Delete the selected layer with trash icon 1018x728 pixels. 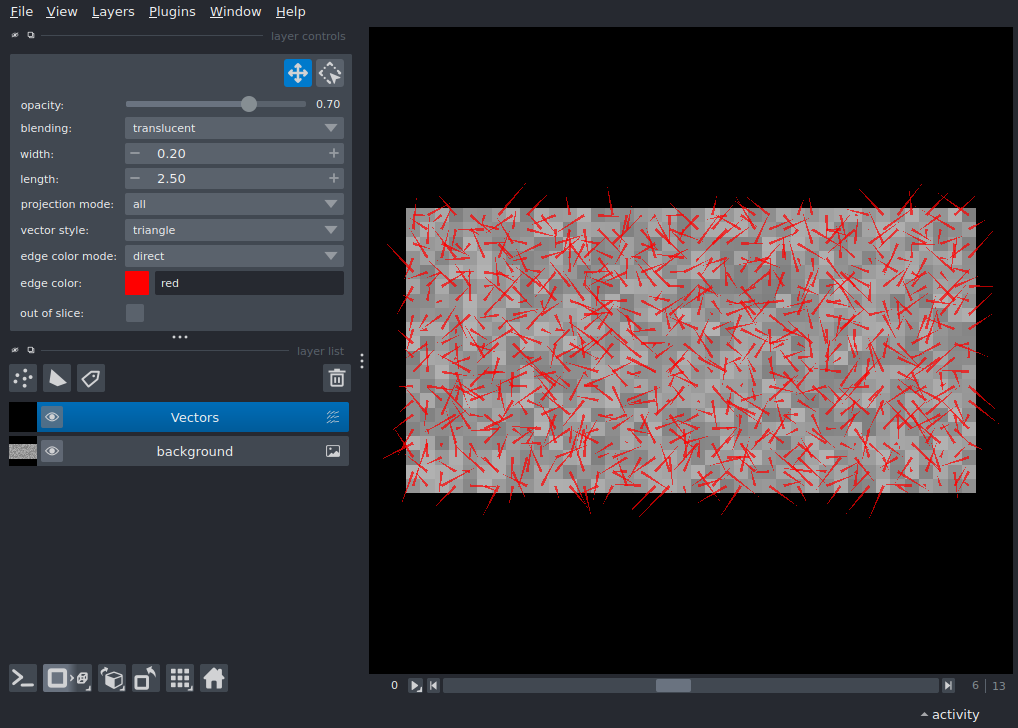pyautogui.click(x=337, y=378)
